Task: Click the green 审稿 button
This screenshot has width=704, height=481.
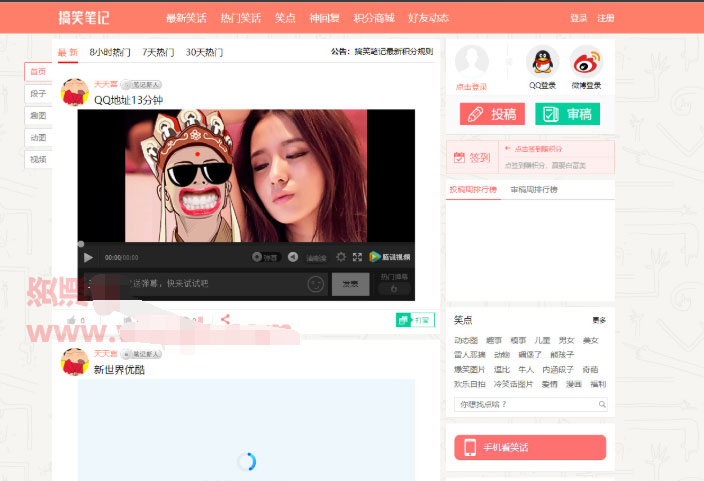Action: [x=567, y=114]
